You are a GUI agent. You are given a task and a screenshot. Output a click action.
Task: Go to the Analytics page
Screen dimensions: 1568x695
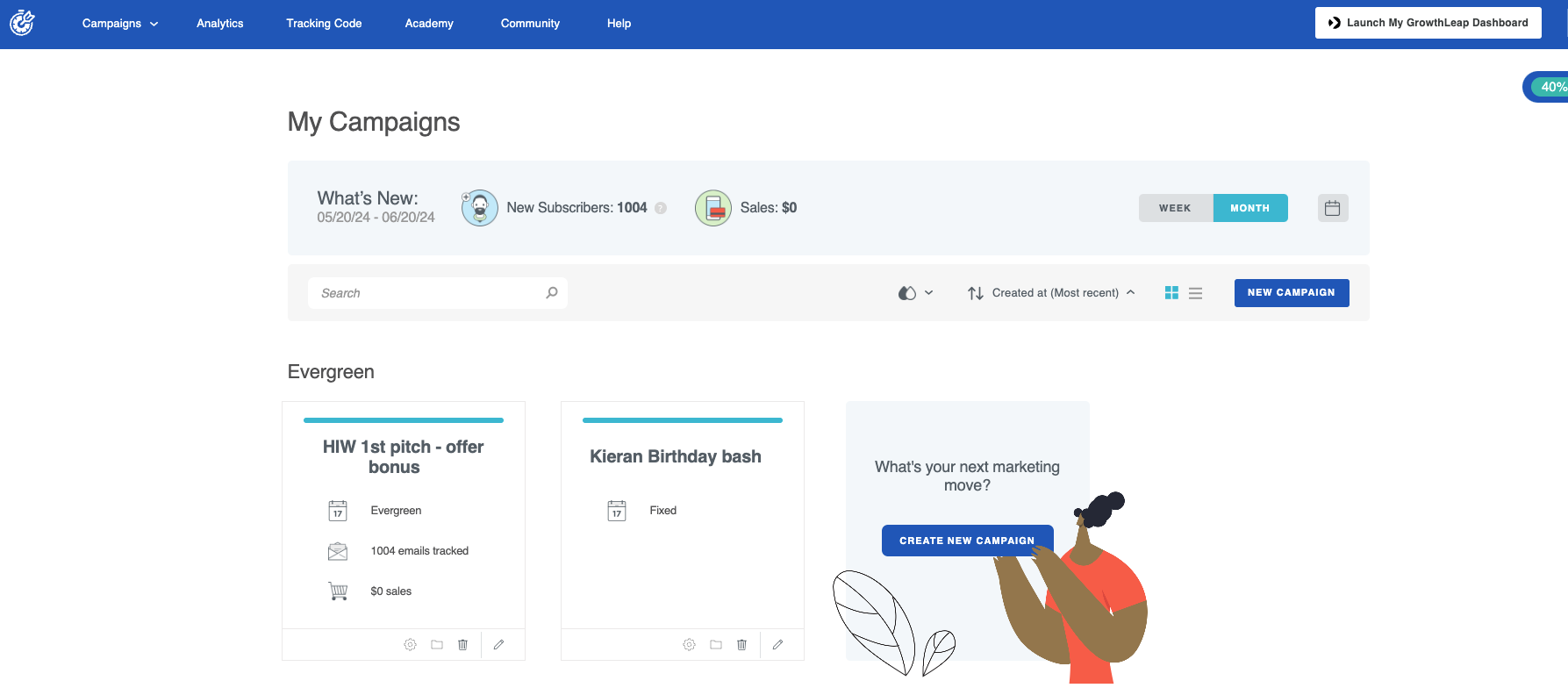pyautogui.click(x=219, y=24)
